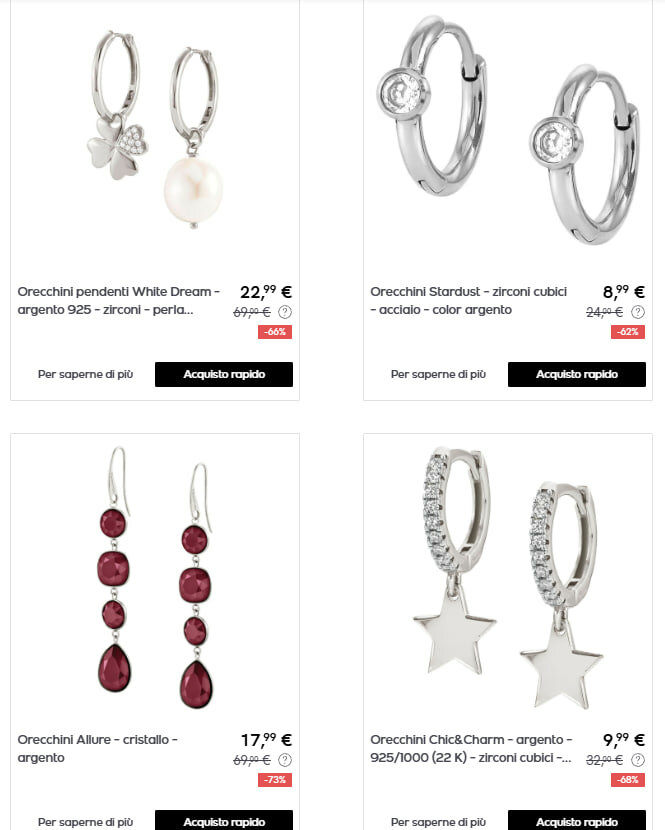Click the Orecchini Allure cristallo argento title
665x830 pixels.
pyautogui.click(x=97, y=748)
